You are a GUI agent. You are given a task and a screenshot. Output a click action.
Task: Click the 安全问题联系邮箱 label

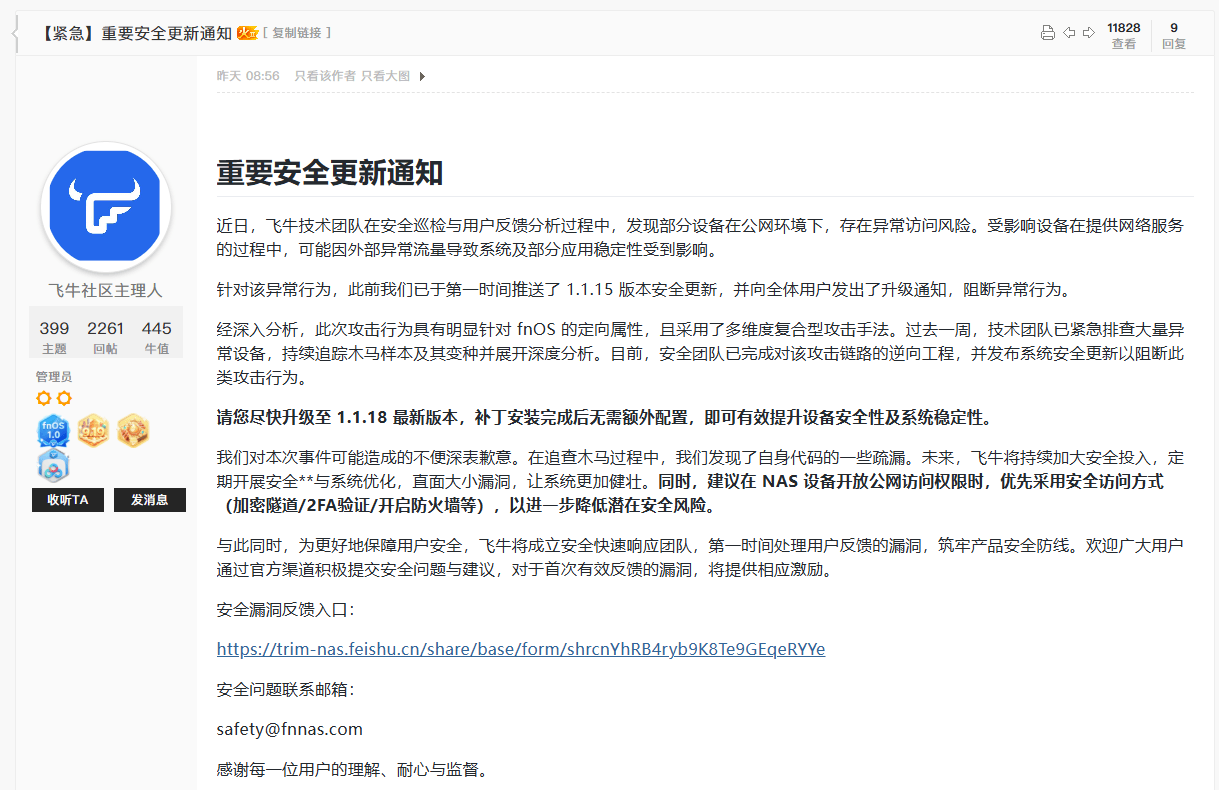pos(286,690)
